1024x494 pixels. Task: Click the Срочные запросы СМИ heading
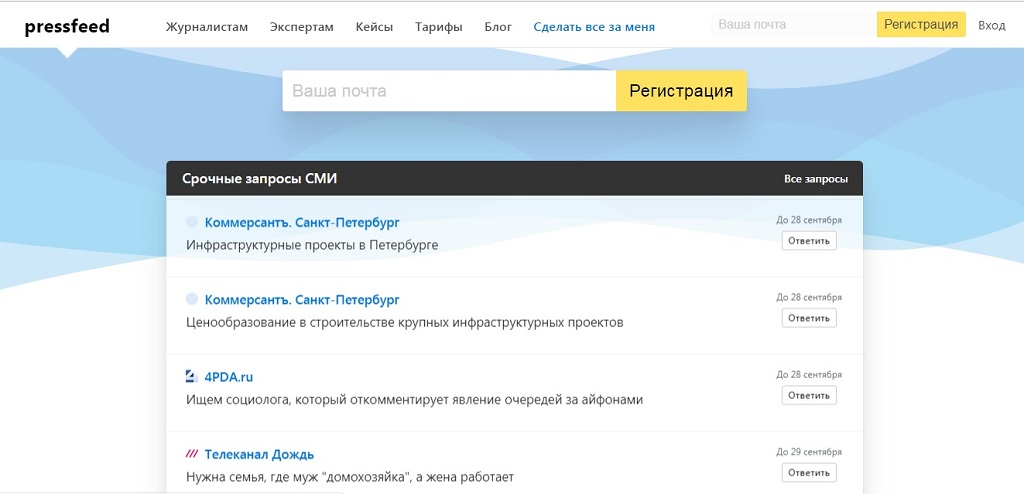(x=259, y=178)
